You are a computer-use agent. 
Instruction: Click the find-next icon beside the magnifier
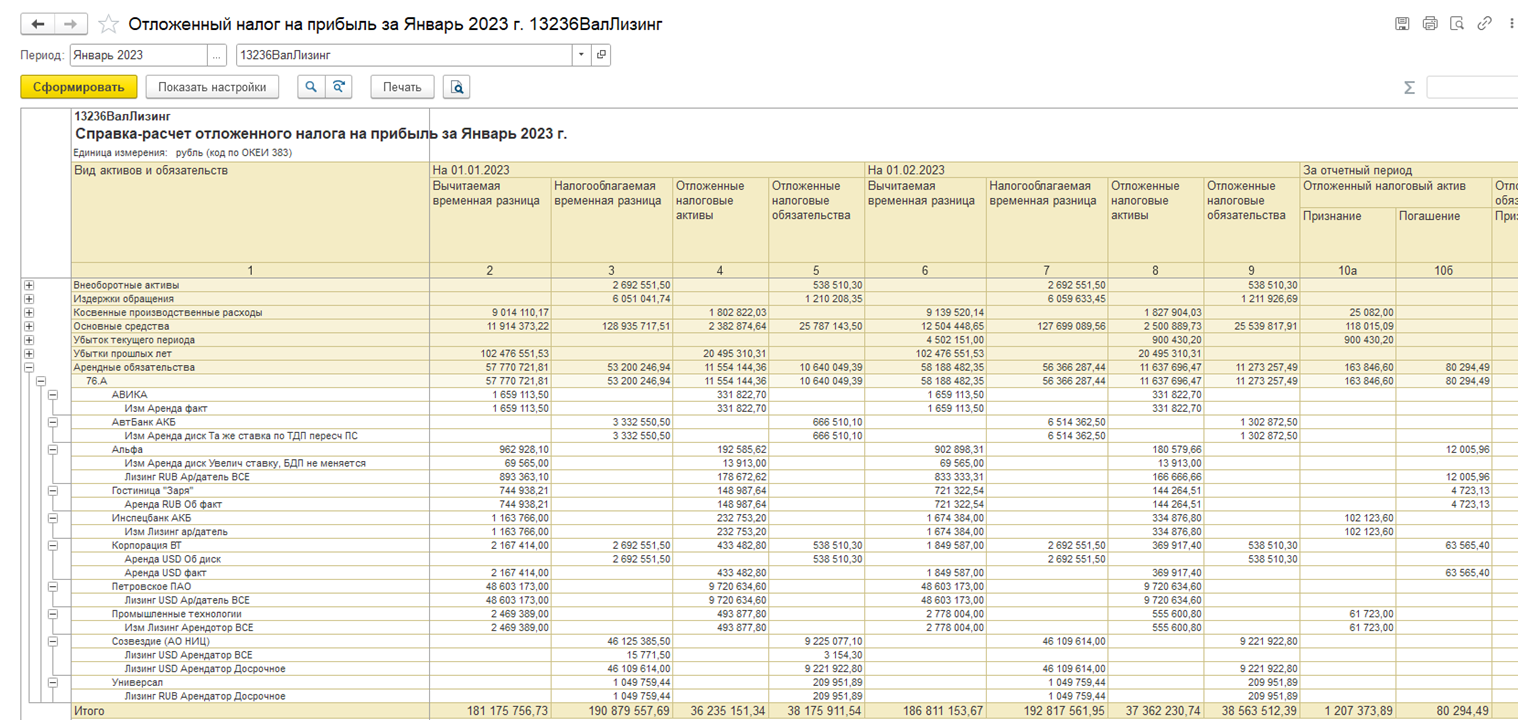pos(339,87)
